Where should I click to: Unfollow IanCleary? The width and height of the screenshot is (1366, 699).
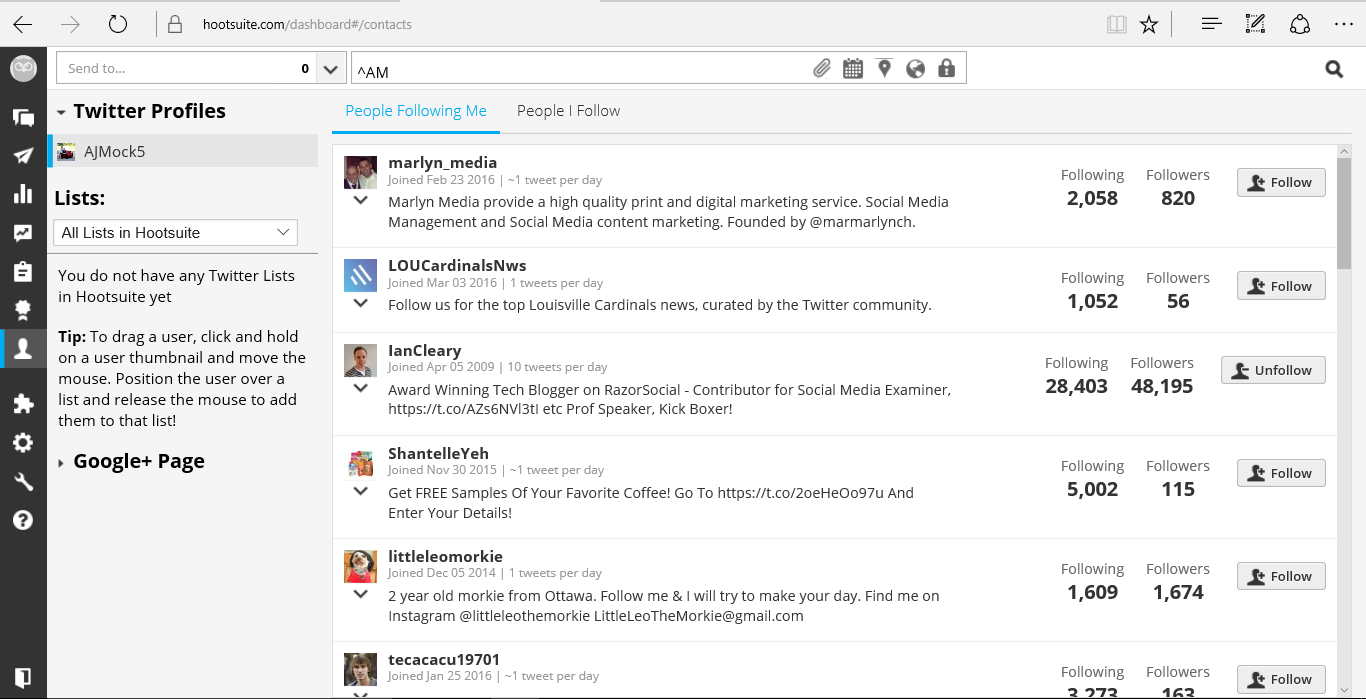click(x=1273, y=370)
